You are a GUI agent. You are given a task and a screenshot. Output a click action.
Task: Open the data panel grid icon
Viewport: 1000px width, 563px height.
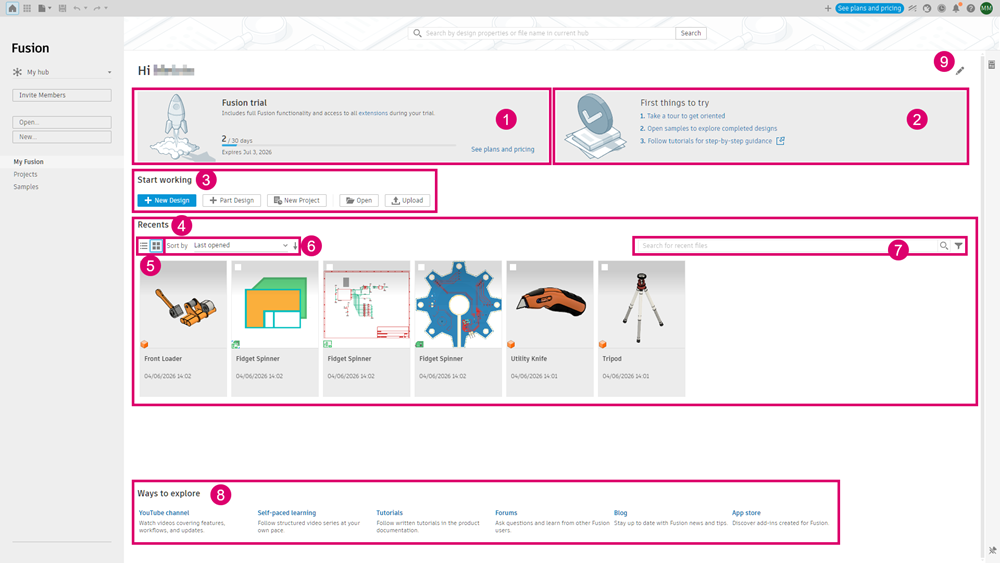click(x=27, y=8)
